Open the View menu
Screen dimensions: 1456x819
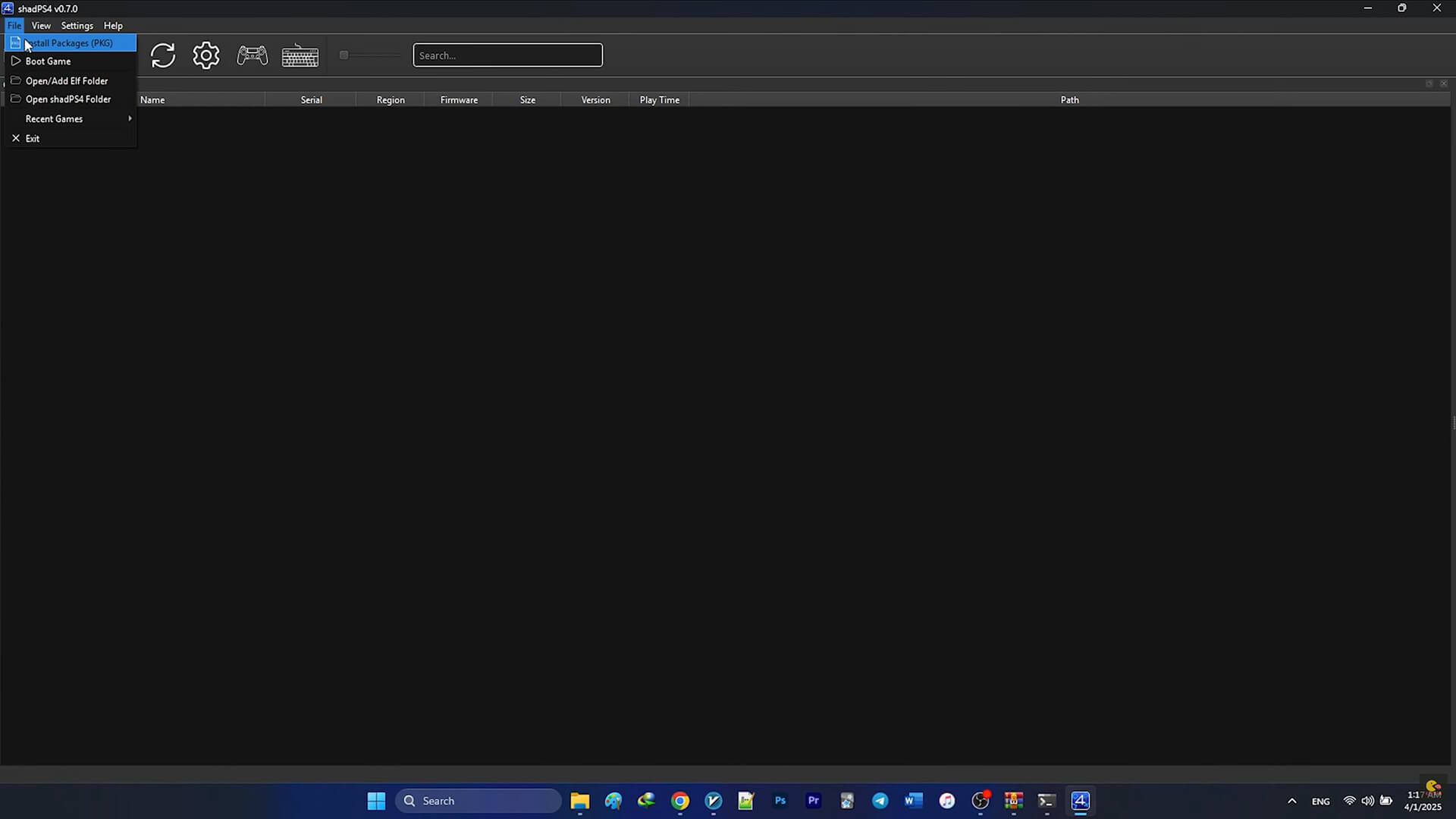[x=41, y=26]
